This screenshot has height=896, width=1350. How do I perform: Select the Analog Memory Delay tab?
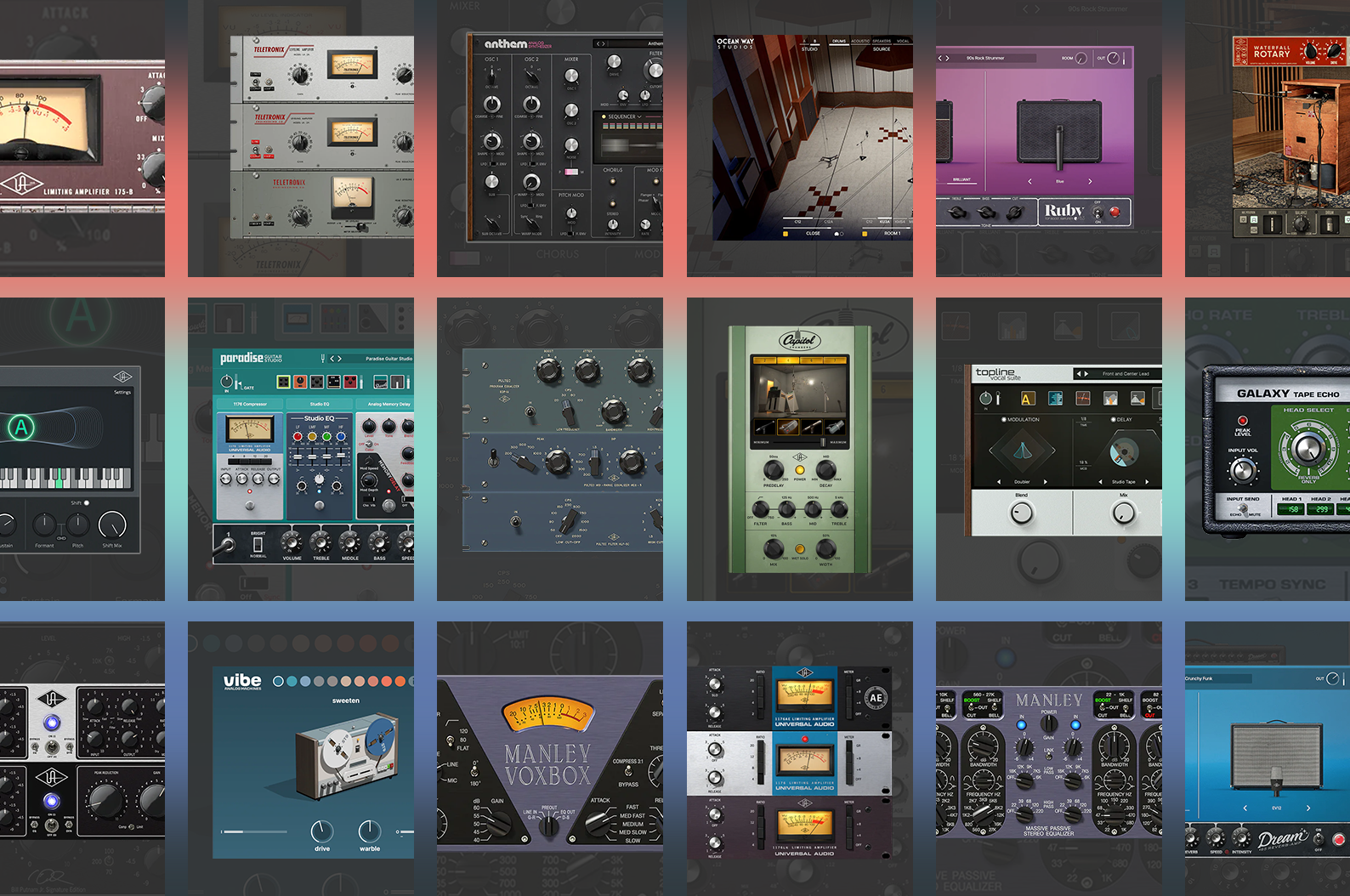385,404
